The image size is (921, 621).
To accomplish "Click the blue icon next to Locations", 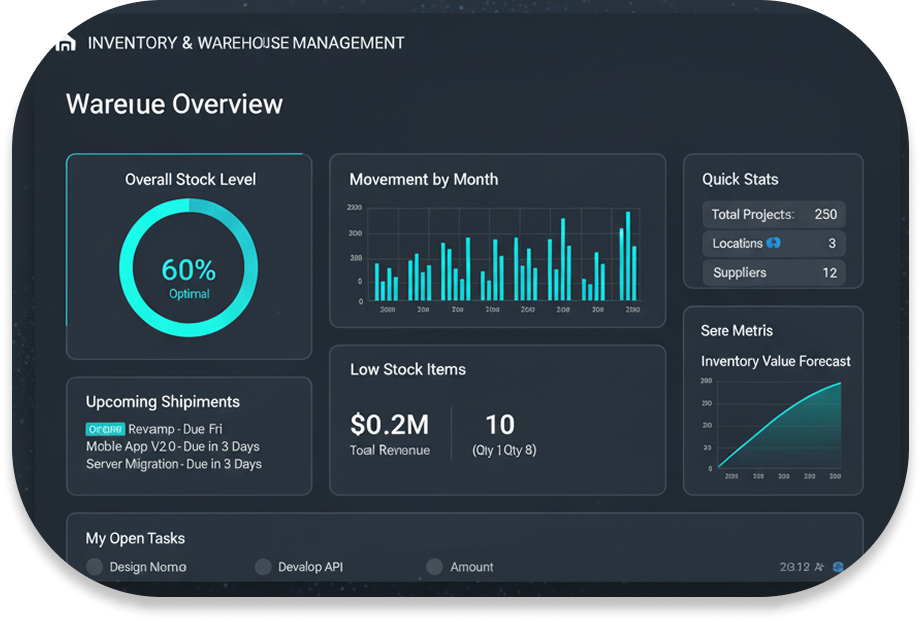I will pos(773,243).
